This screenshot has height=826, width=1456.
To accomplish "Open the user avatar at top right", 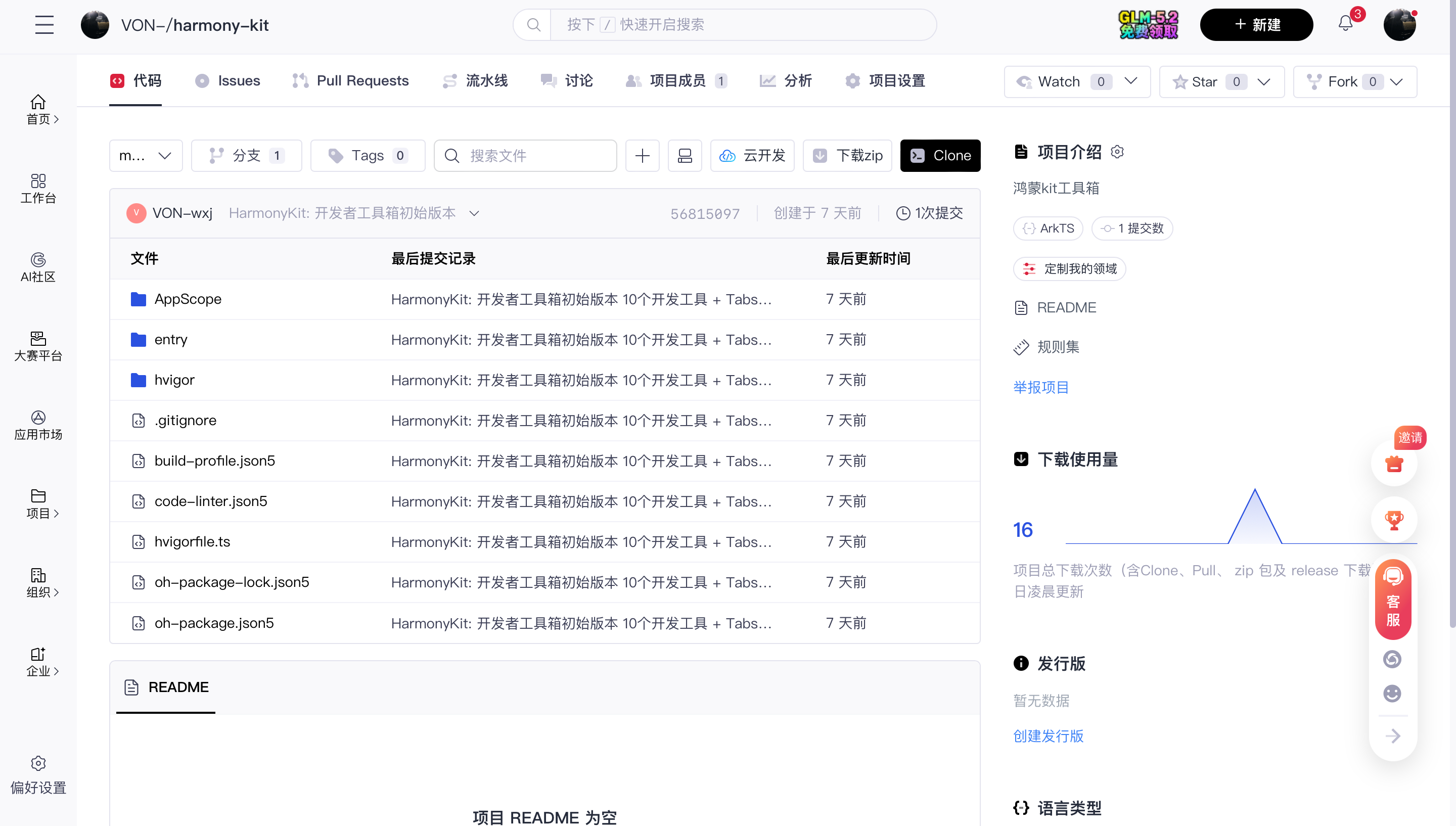I will [1400, 25].
